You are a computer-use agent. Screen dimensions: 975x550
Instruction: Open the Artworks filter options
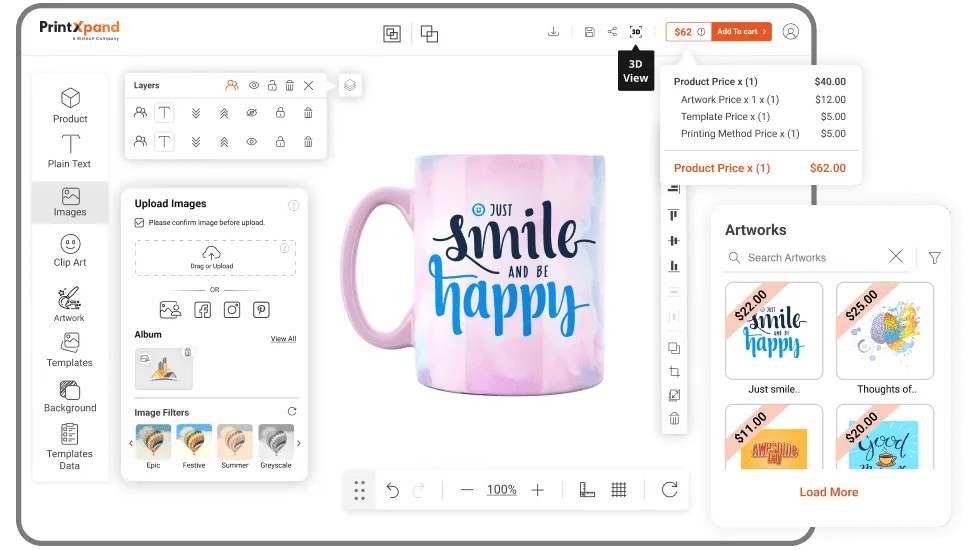935,257
